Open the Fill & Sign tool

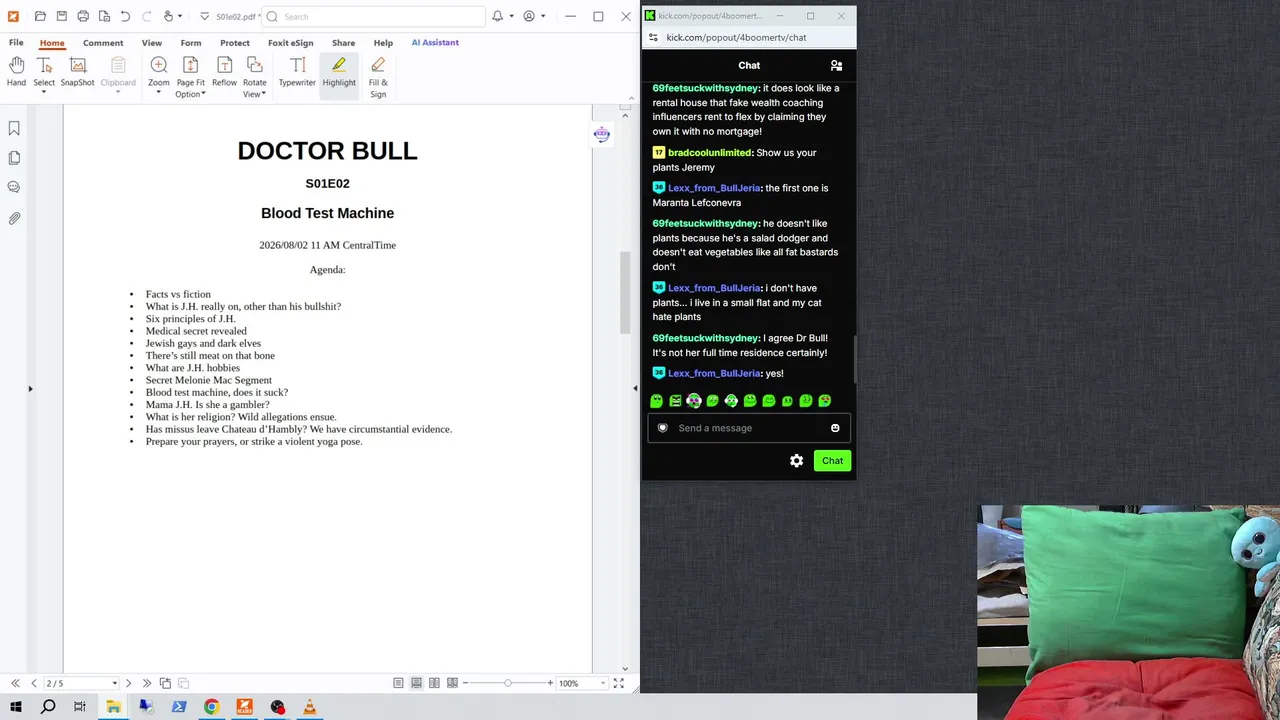click(378, 77)
